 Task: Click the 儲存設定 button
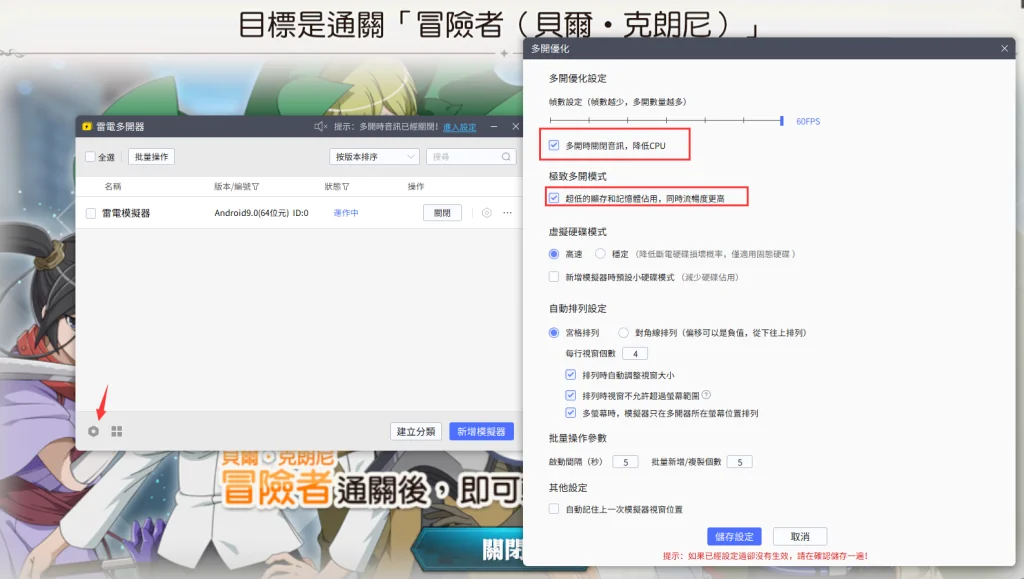point(734,537)
